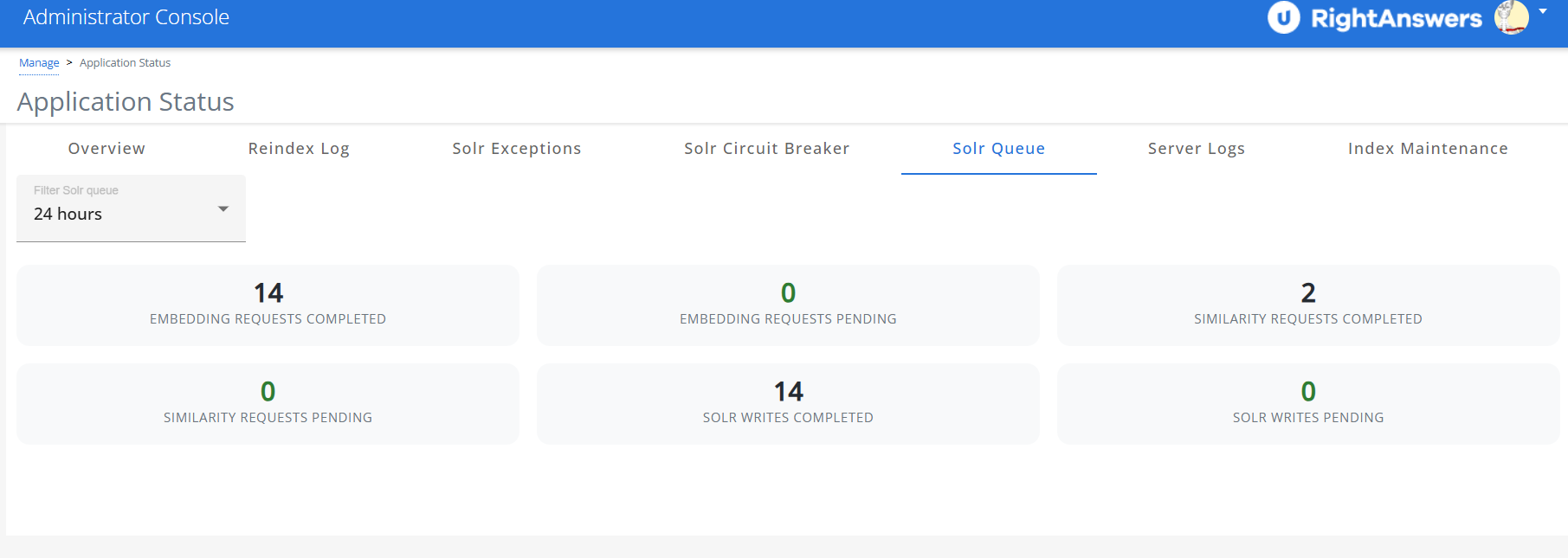Click the RightAnswers logo icon
This screenshot has height=558, width=1568.
[x=1283, y=17]
